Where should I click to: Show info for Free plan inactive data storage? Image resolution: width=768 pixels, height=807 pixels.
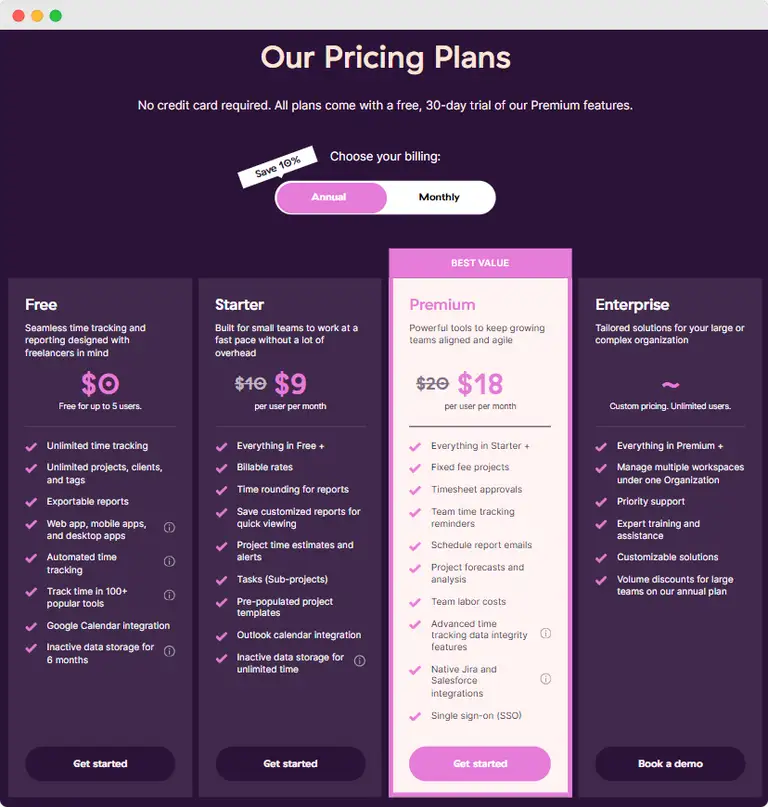pos(170,652)
